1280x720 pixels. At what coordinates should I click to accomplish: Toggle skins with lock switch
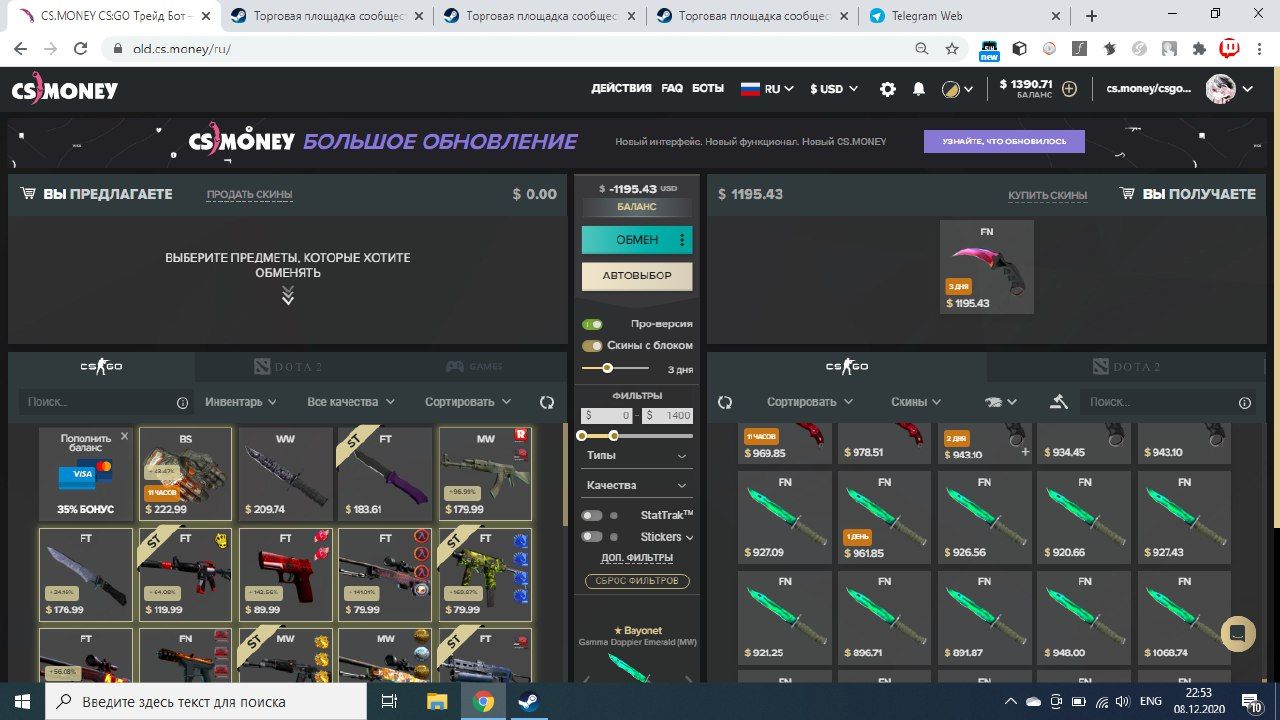[x=593, y=346]
